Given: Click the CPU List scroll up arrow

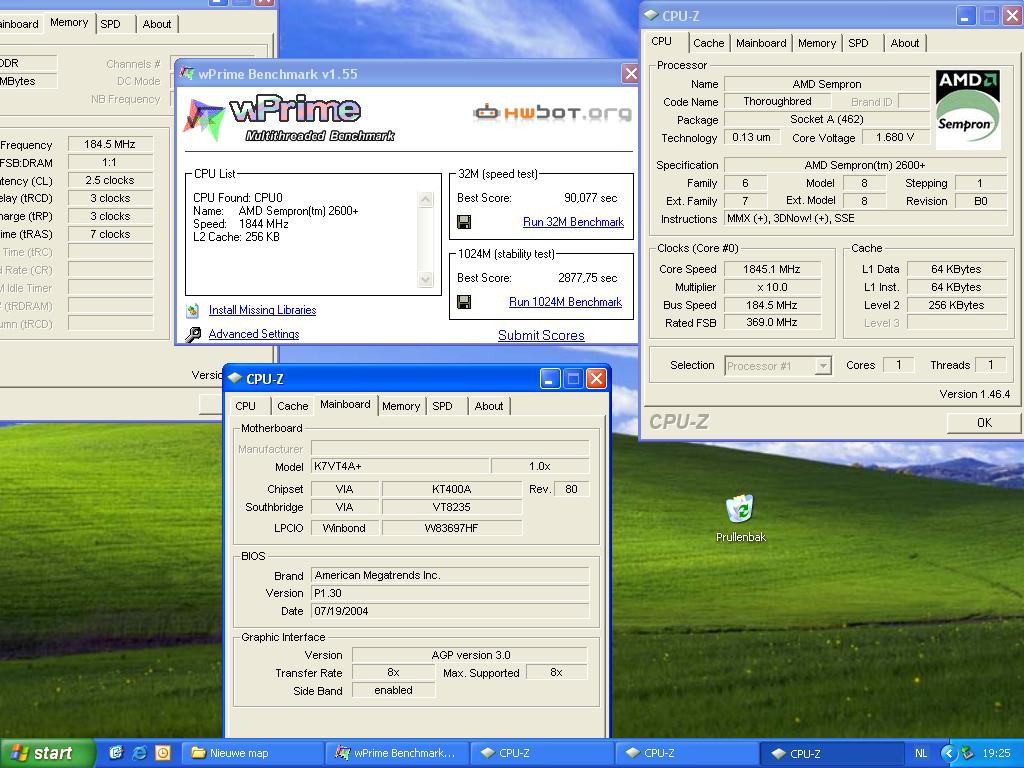Looking at the screenshot, I should tap(426, 199).
